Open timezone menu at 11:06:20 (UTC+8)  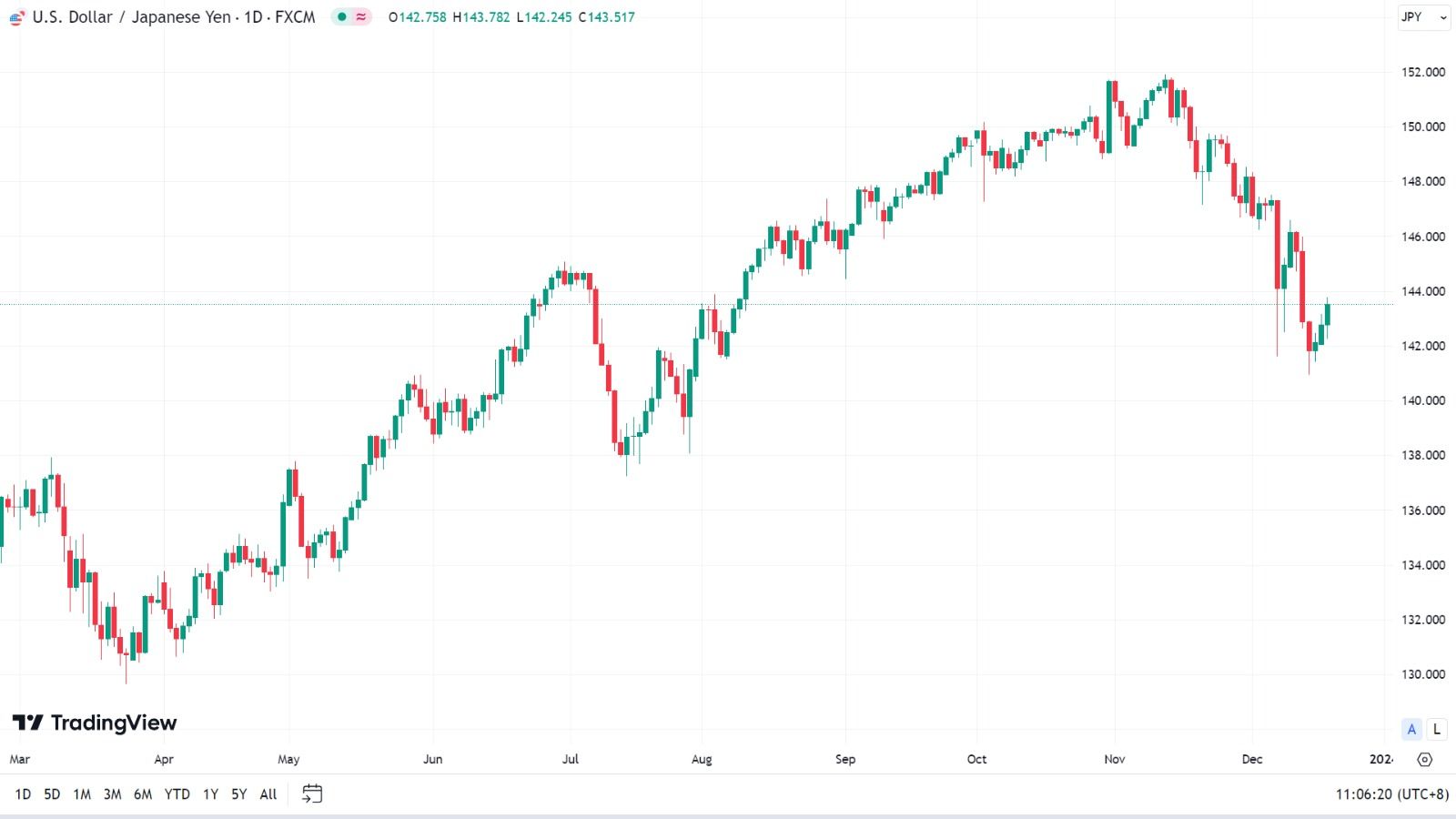click(x=1391, y=794)
